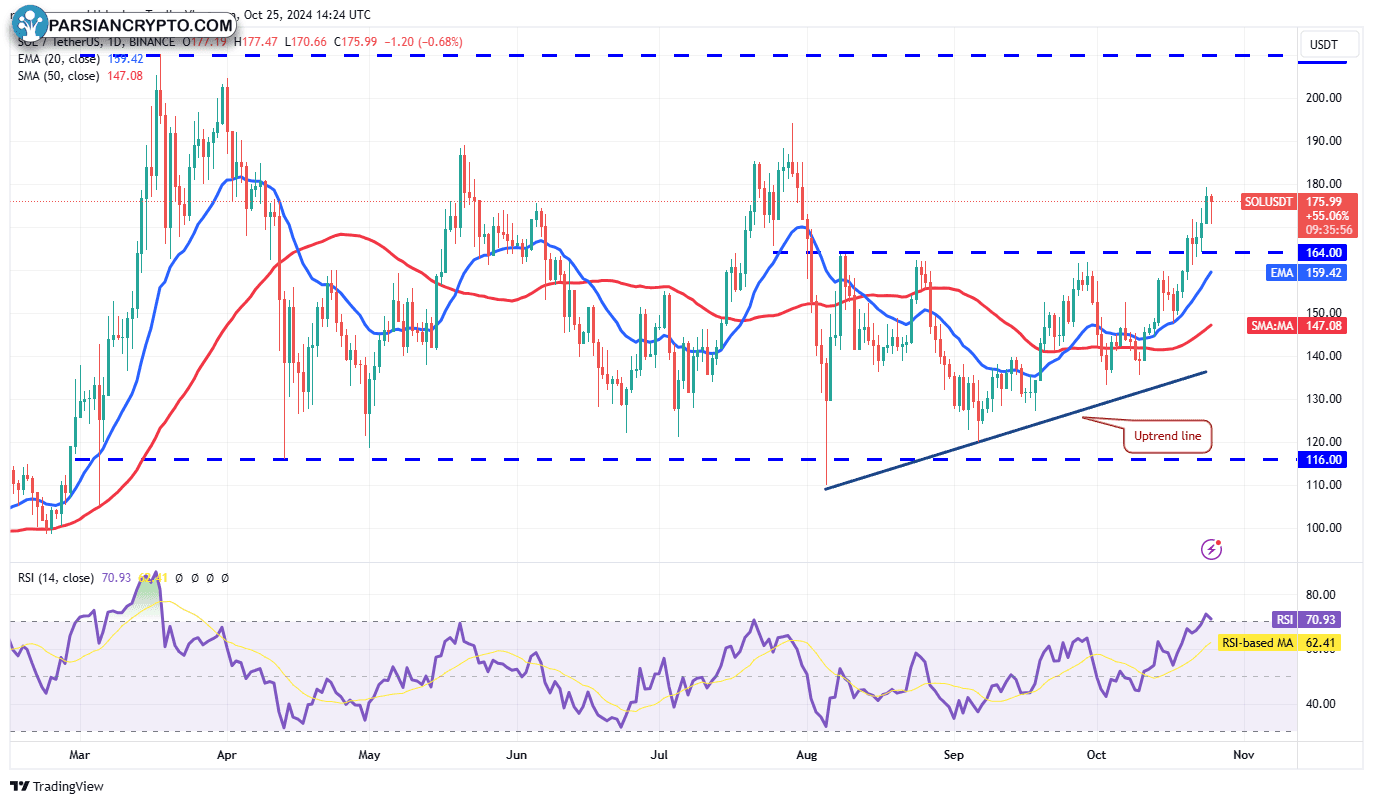1373x804 pixels.
Task: Open the TradingView logo link
Action: [x=57, y=786]
